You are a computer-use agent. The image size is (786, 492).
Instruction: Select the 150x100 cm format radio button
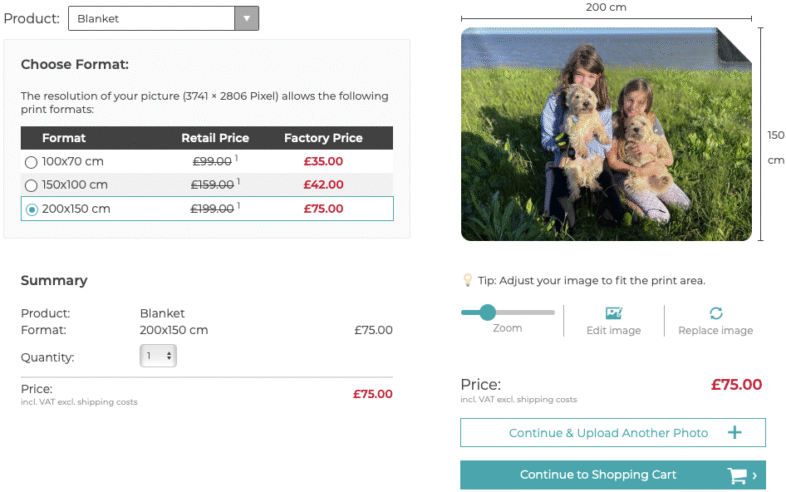coord(31,186)
